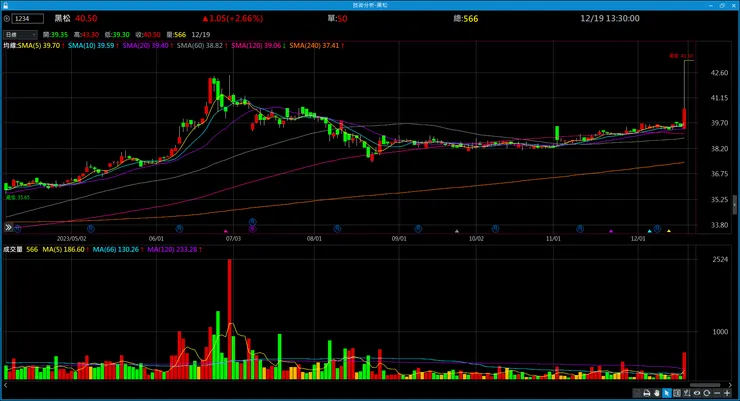The width and height of the screenshot is (740, 401).
Task: Click the circular reset icon
Action: tap(706, 393)
